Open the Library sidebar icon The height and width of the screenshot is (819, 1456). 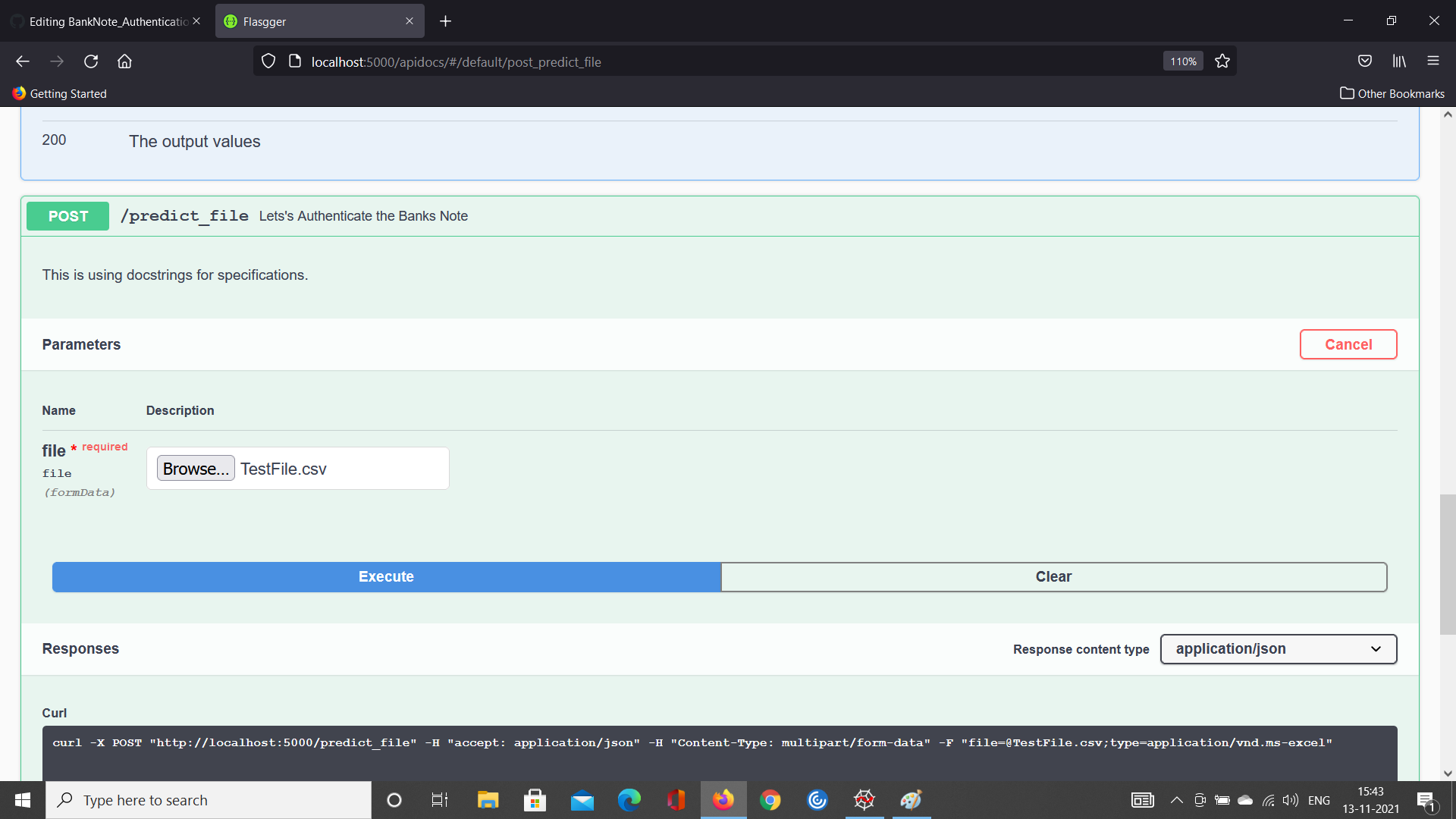click(x=1399, y=61)
